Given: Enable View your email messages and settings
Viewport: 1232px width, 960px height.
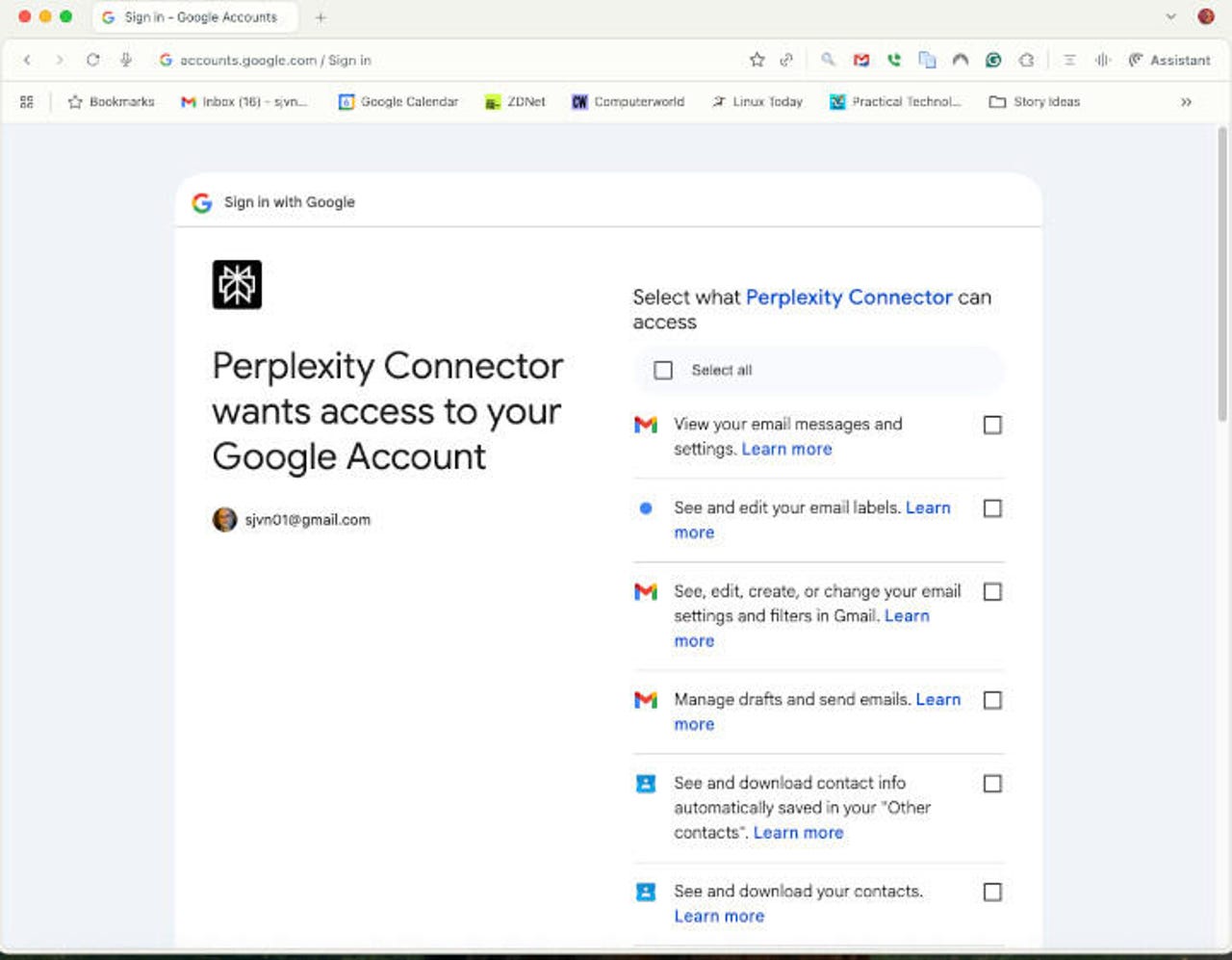Looking at the screenshot, I should [x=992, y=425].
